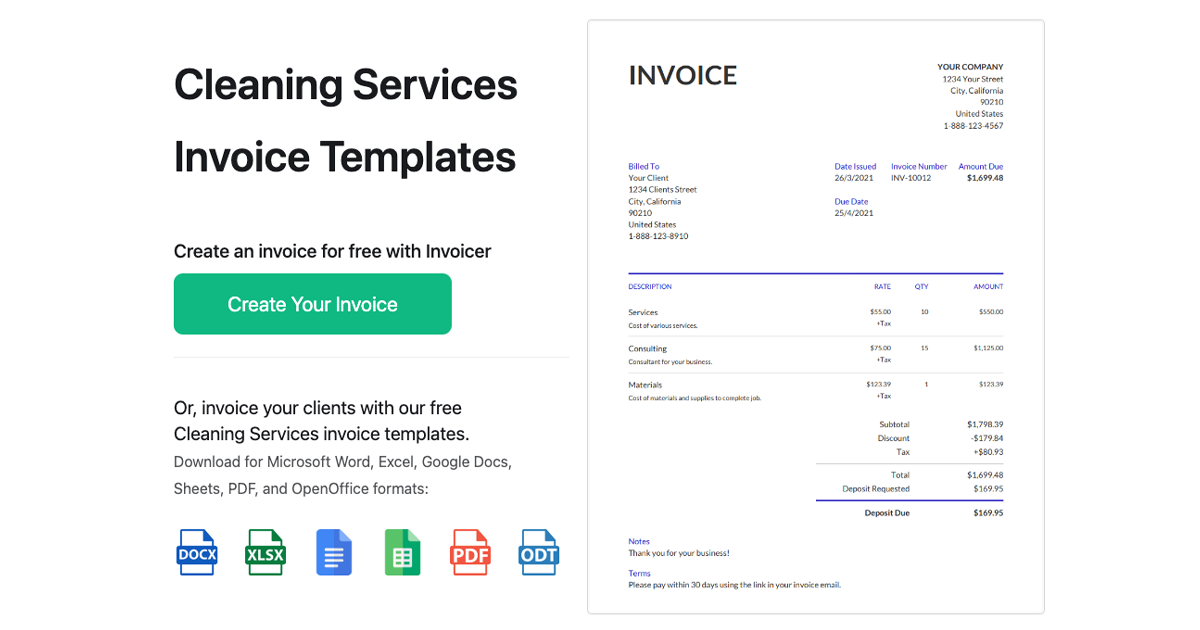Click the Cleaning Services Invoice Templates heading
The width and height of the screenshot is (1200, 630).
(345, 120)
